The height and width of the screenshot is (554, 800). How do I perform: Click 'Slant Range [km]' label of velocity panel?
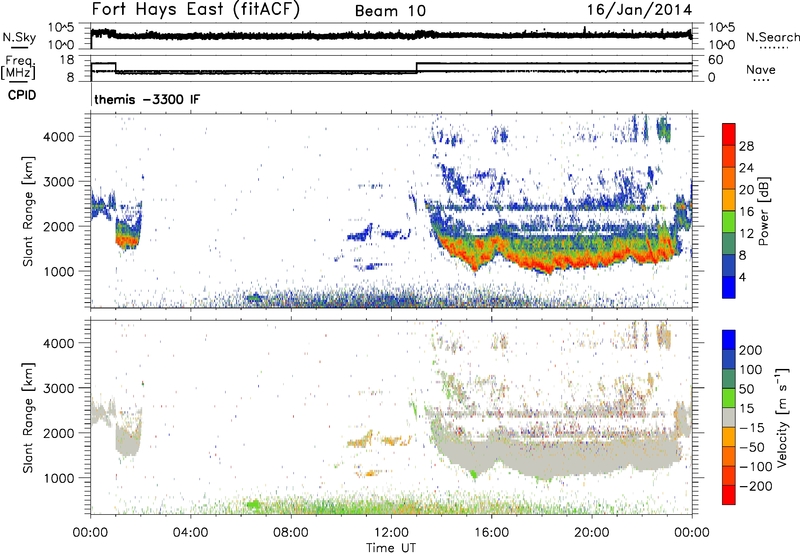click(x=28, y=418)
